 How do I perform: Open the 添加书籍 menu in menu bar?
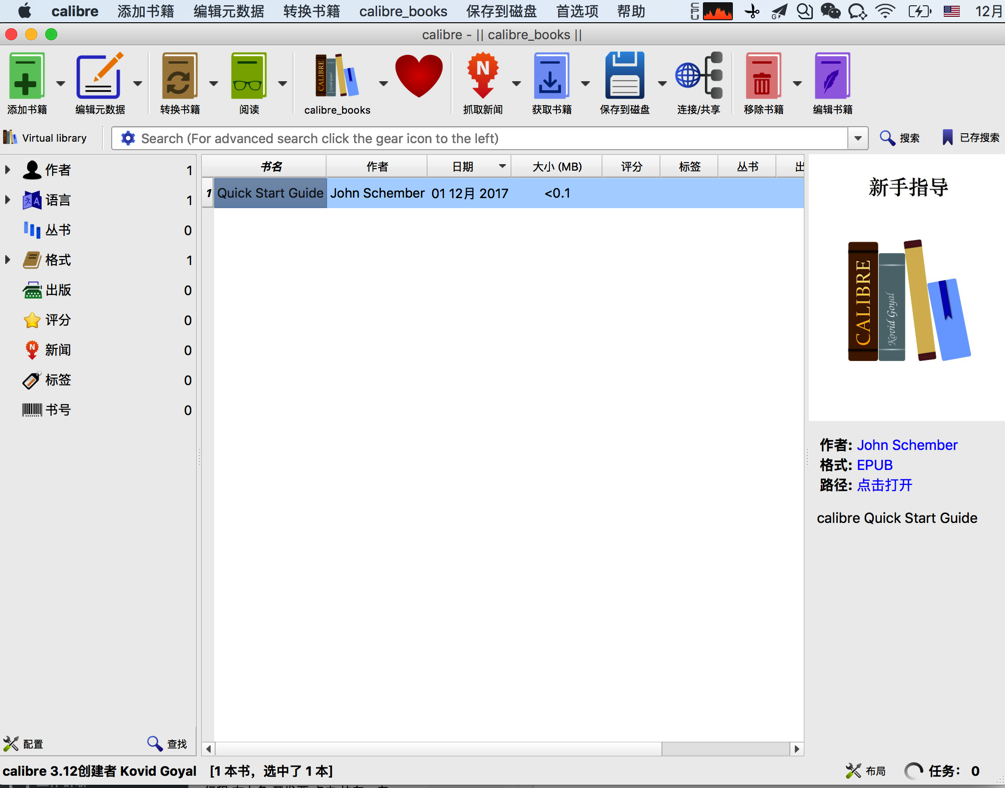point(145,11)
